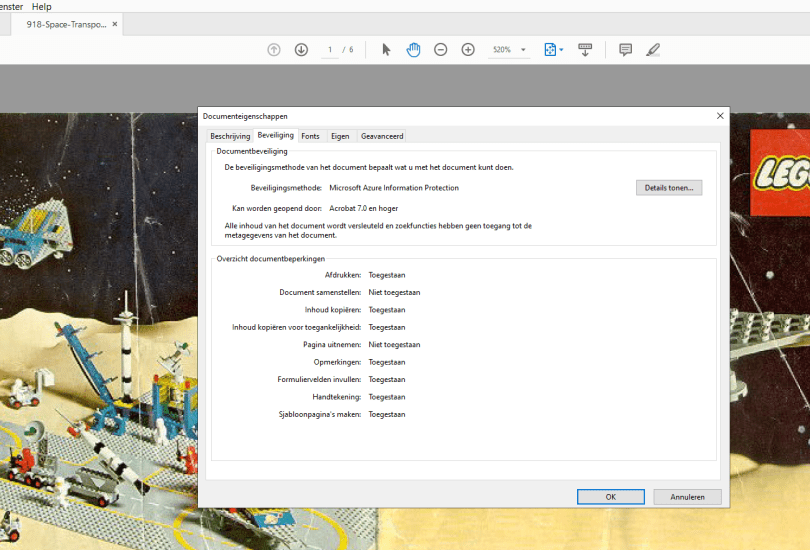Open the Fonts tab
This screenshot has height=550, width=810.
tap(310, 136)
